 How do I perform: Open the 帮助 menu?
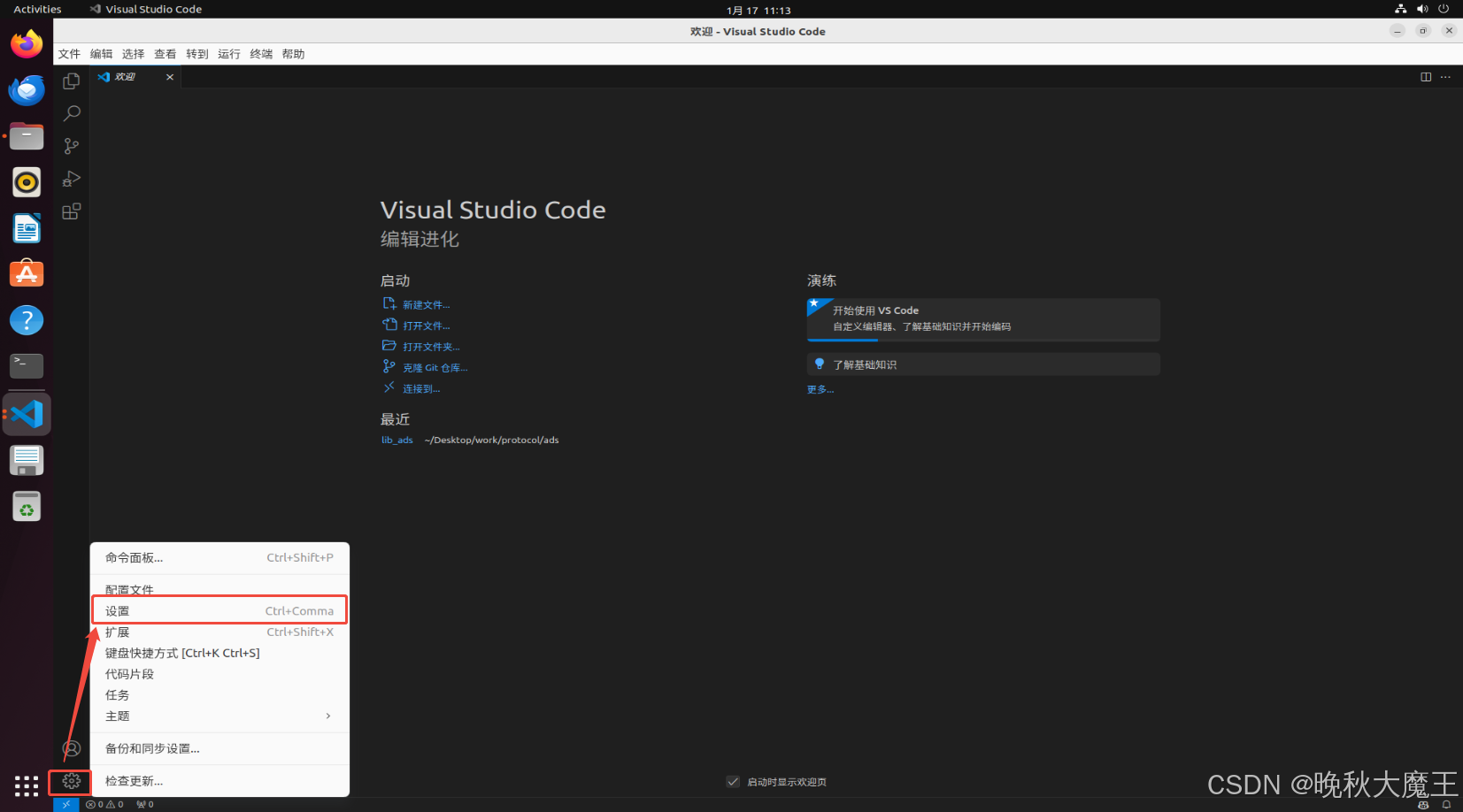point(293,54)
